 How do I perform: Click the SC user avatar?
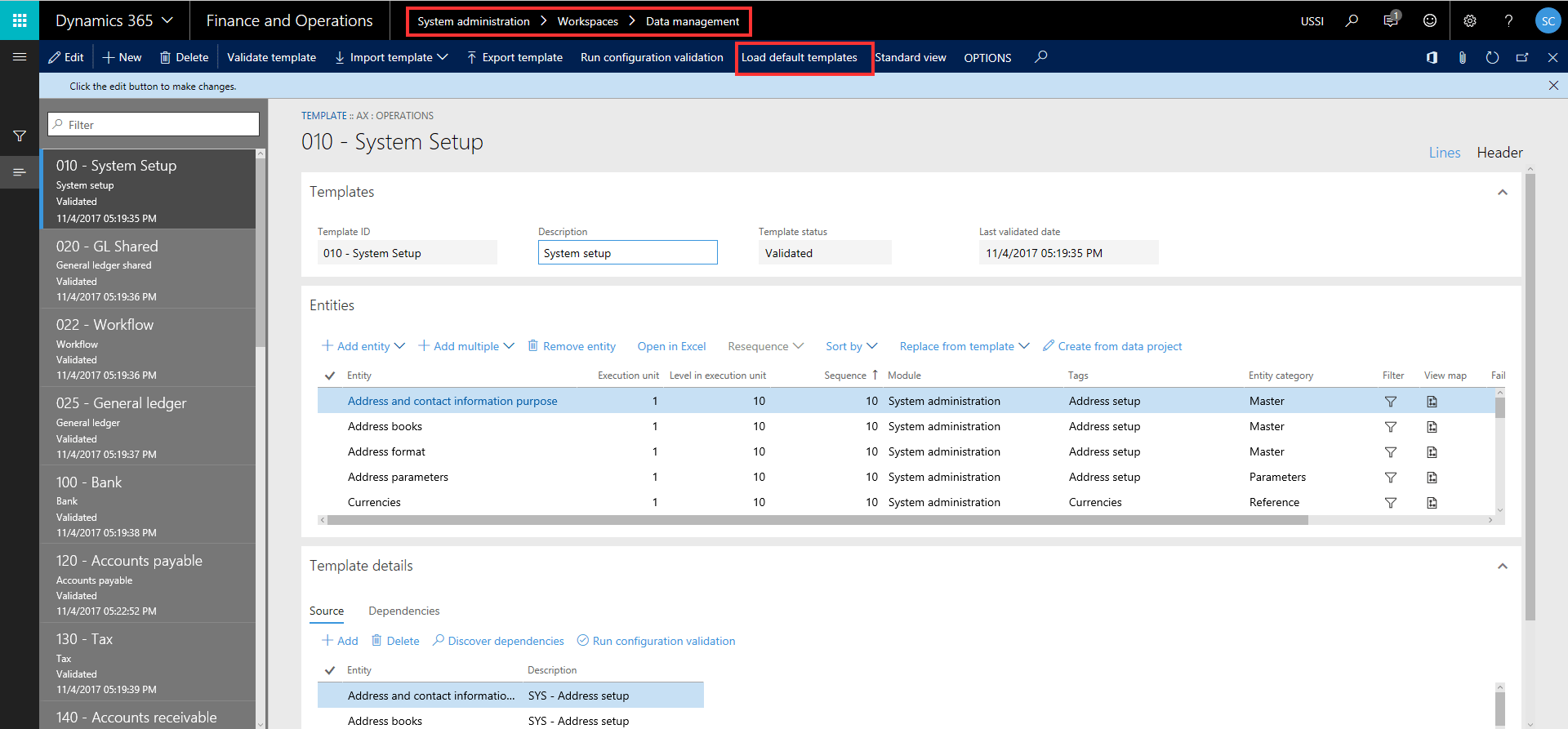tap(1548, 20)
